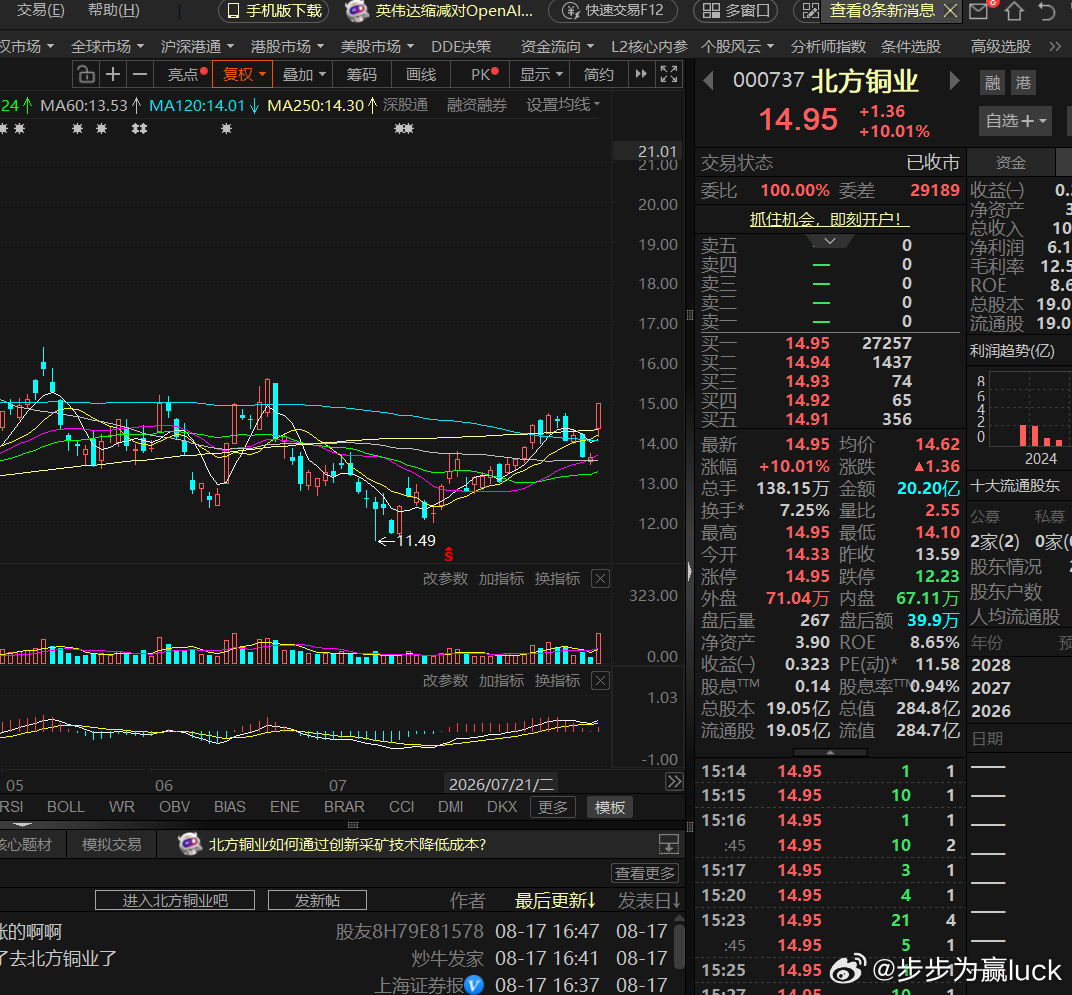1072x995 pixels.
Task: Close the MACD indicator panel
Action: pos(600,681)
